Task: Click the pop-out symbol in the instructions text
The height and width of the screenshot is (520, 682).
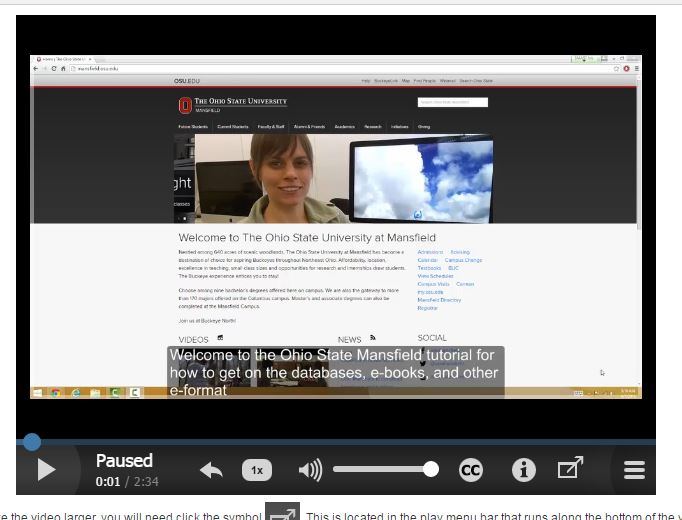Action: [283, 512]
